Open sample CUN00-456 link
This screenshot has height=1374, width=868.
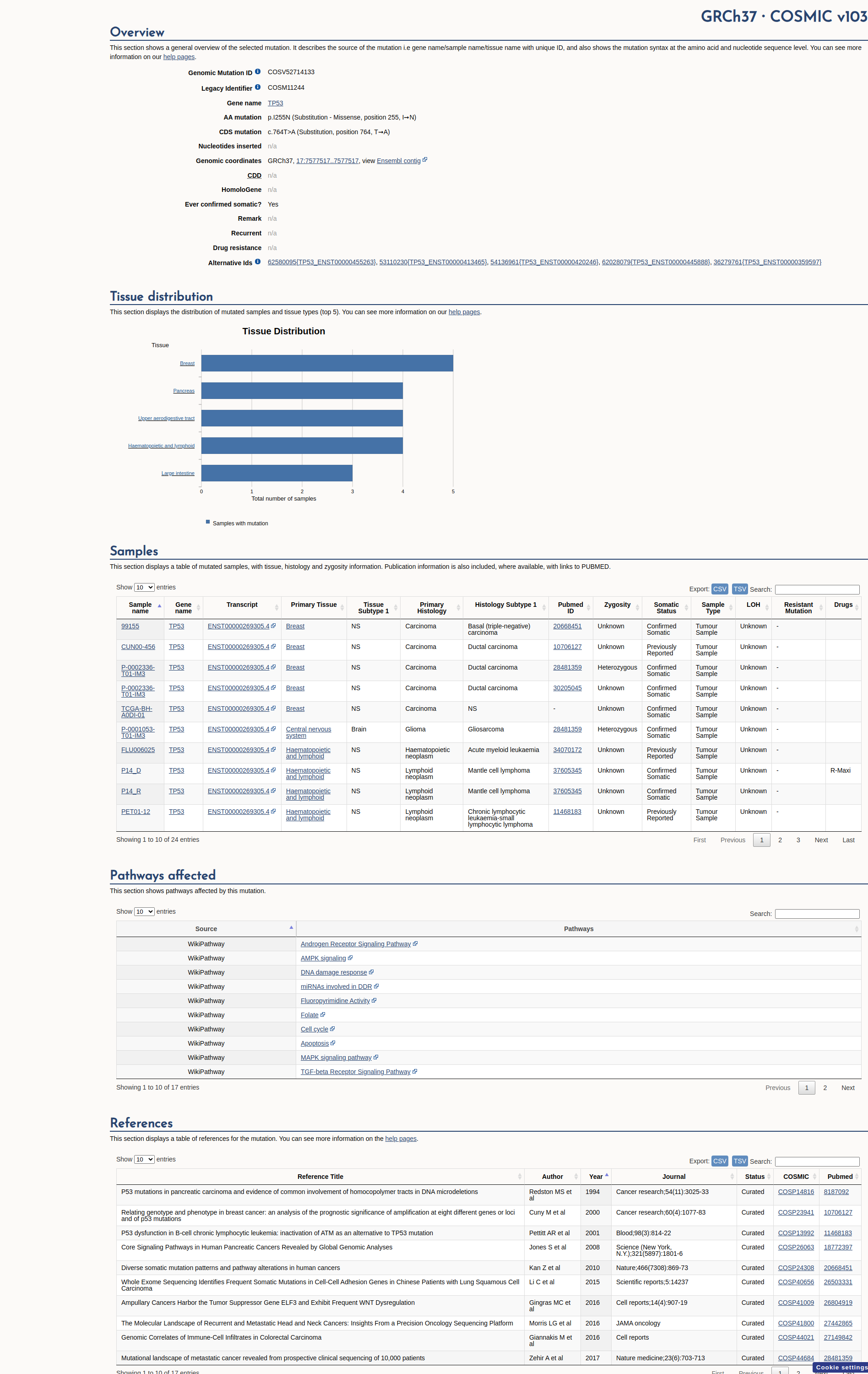tap(138, 647)
